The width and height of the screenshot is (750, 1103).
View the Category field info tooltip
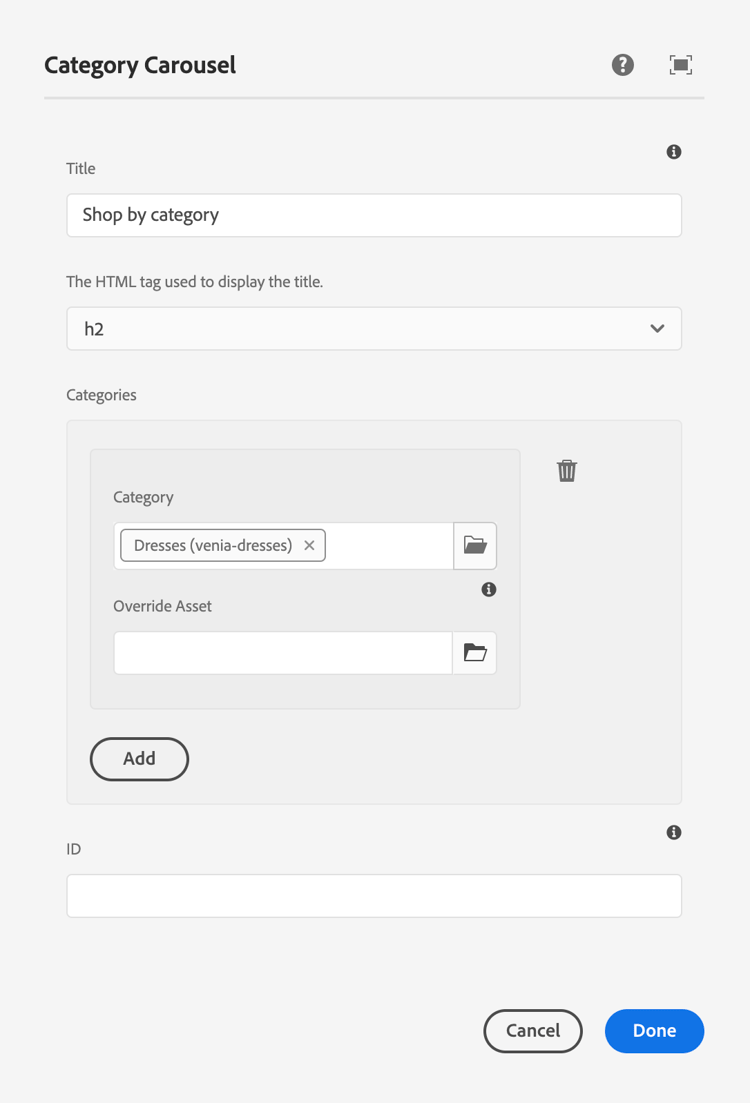point(489,589)
